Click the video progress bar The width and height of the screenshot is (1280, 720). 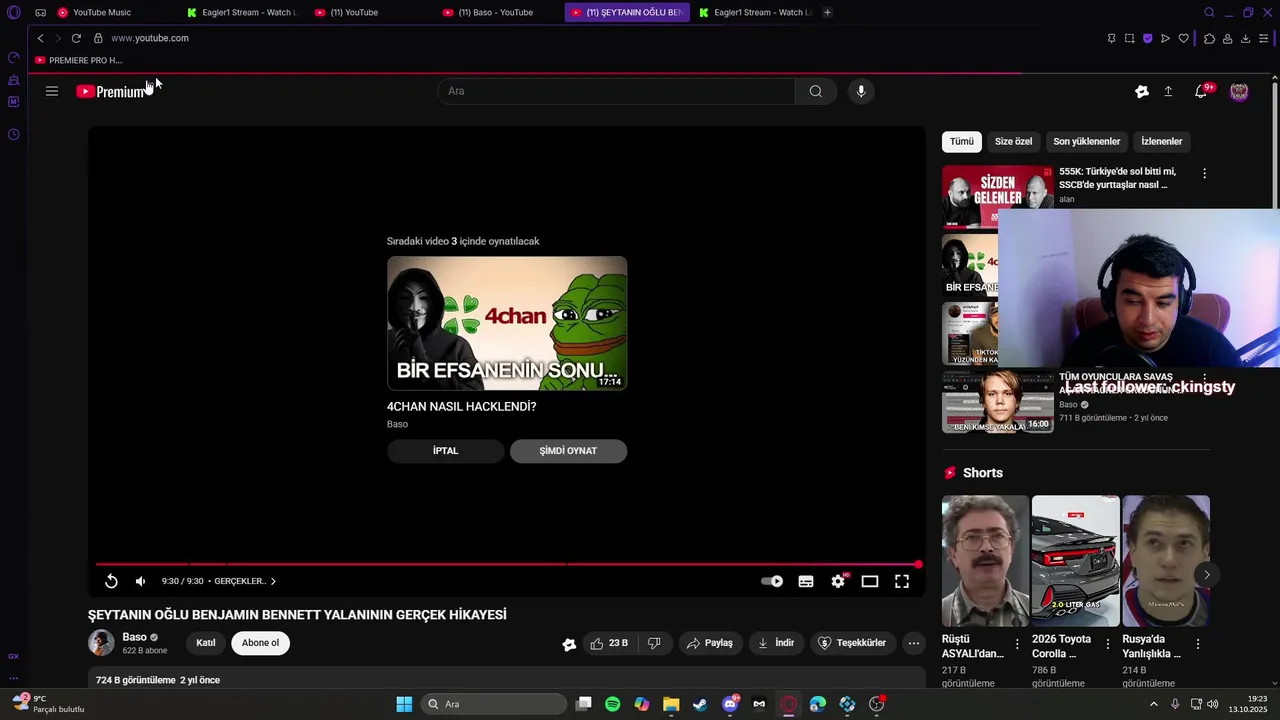pos(507,565)
